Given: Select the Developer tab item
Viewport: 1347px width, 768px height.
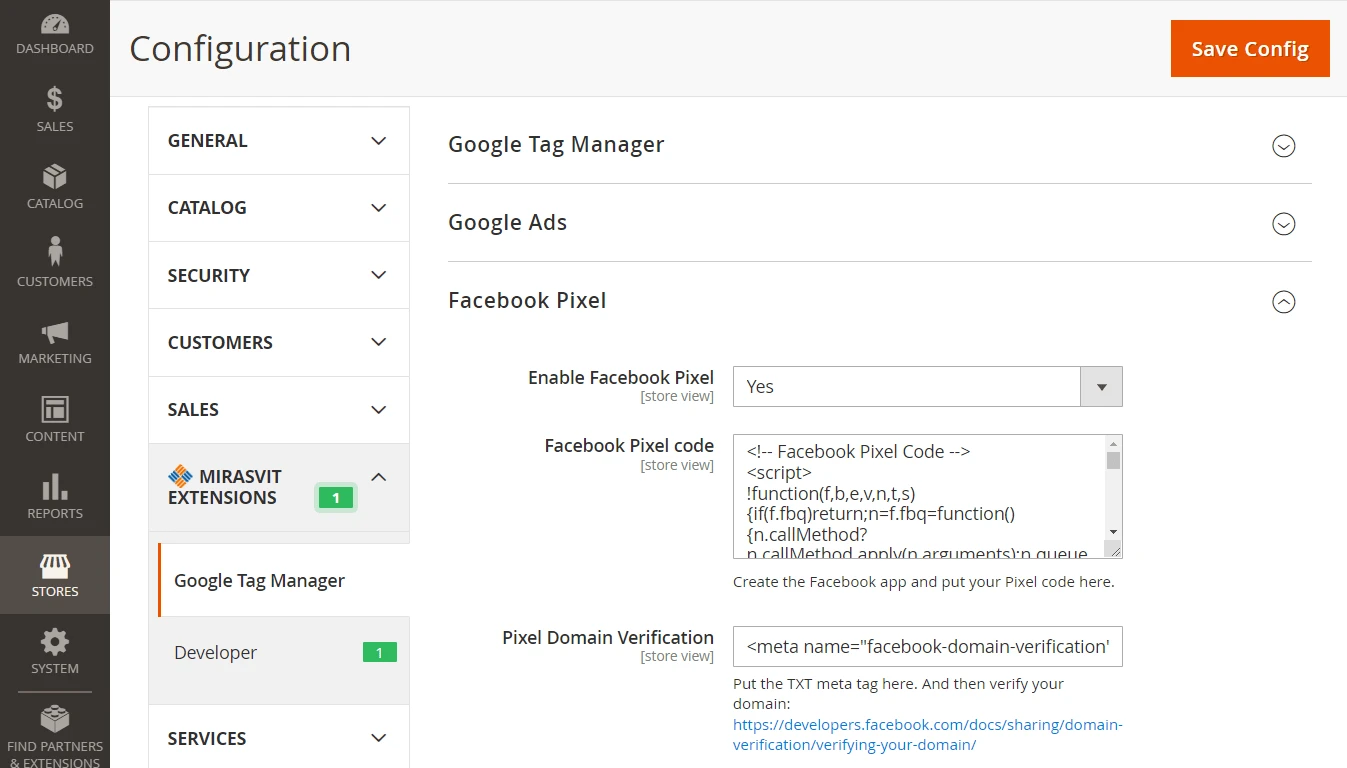Looking at the screenshot, I should tap(216, 653).
